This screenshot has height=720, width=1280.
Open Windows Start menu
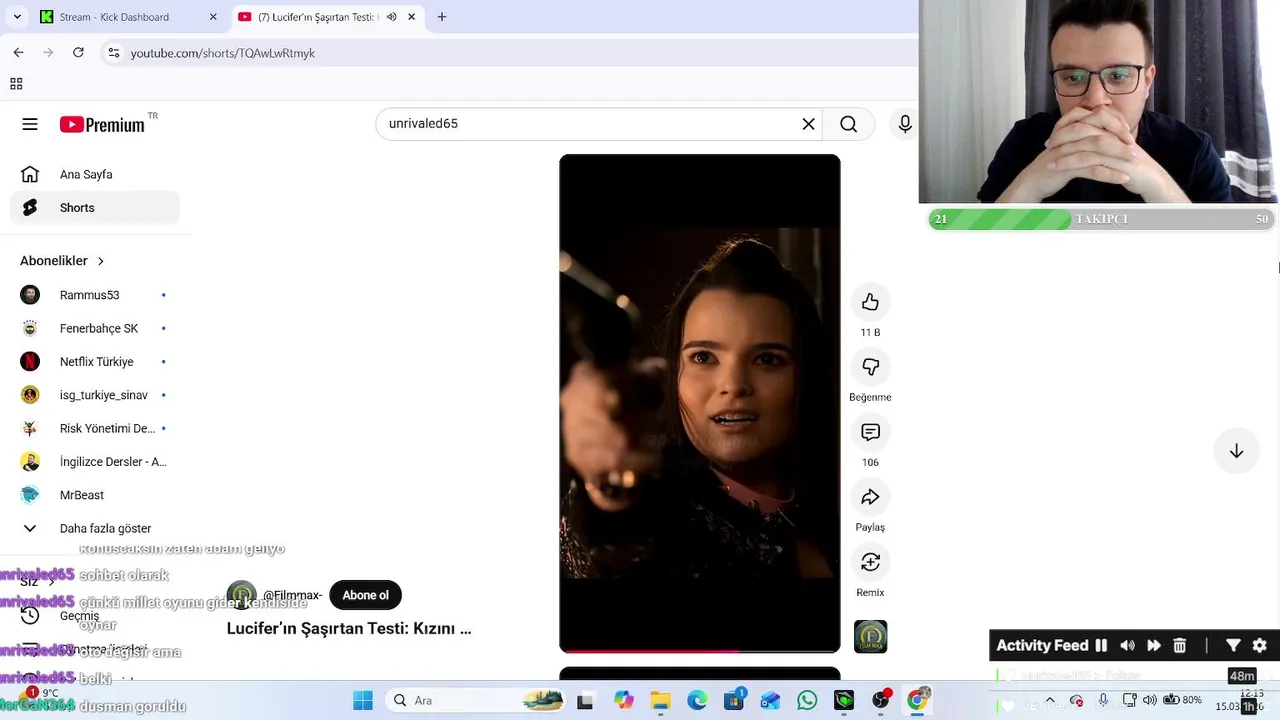362,701
